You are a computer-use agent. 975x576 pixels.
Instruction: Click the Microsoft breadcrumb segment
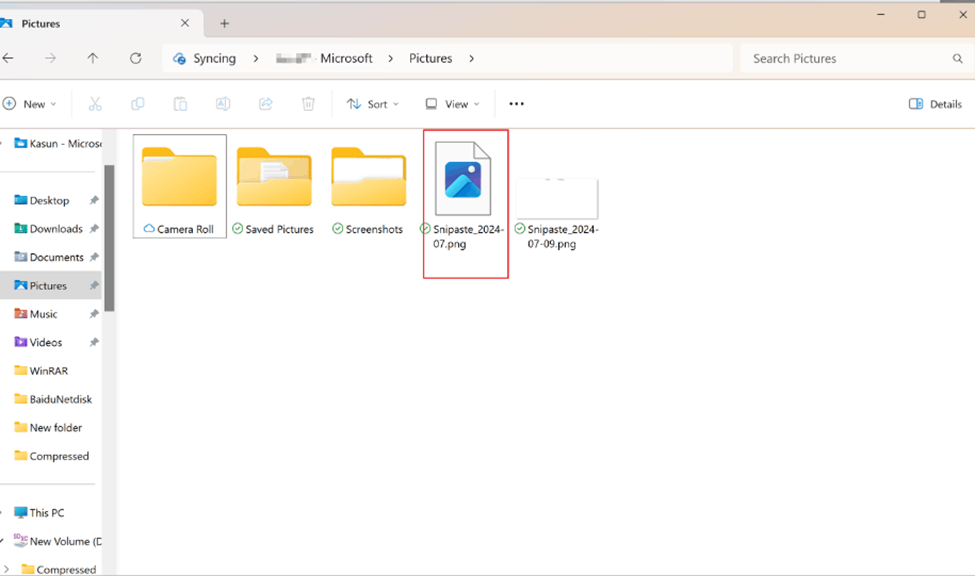tap(346, 58)
